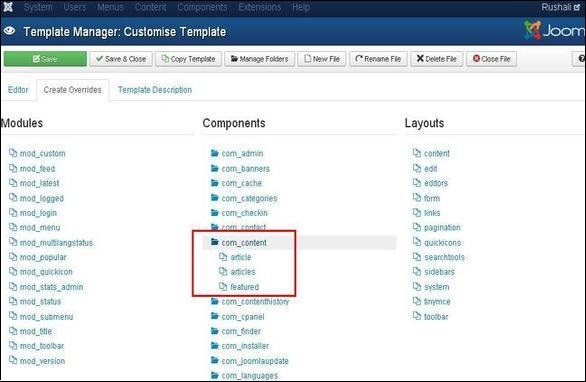Open Manage Folders
Screen dimensions: 586x382
click(x=259, y=59)
